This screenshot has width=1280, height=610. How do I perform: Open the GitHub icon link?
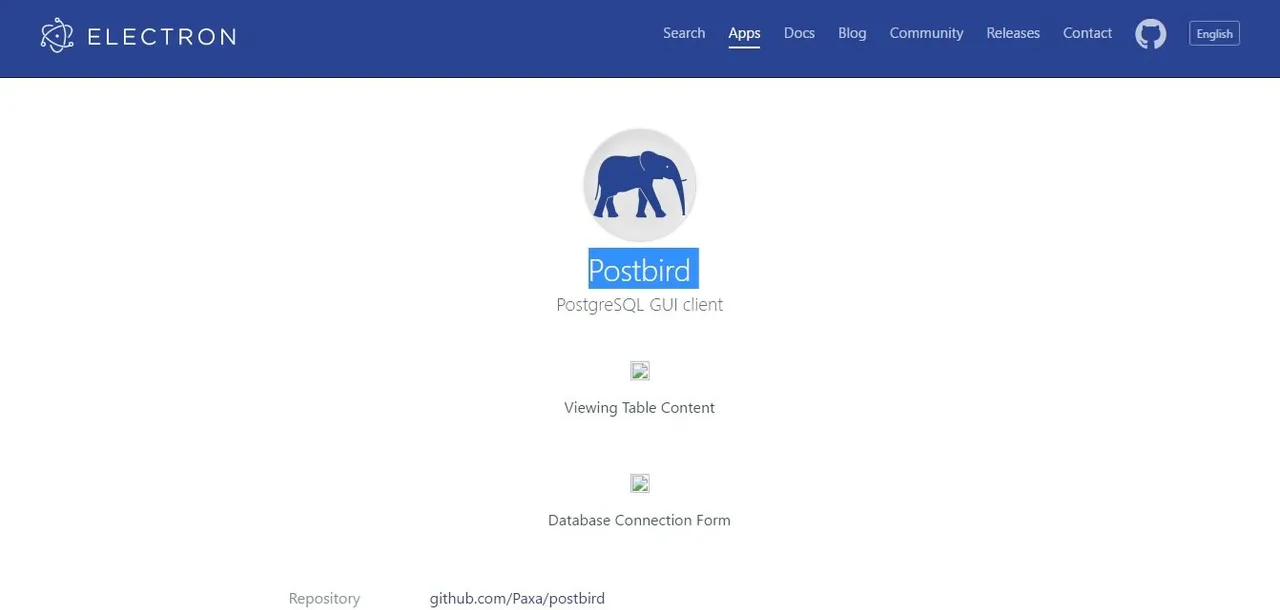coord(1151,34)
